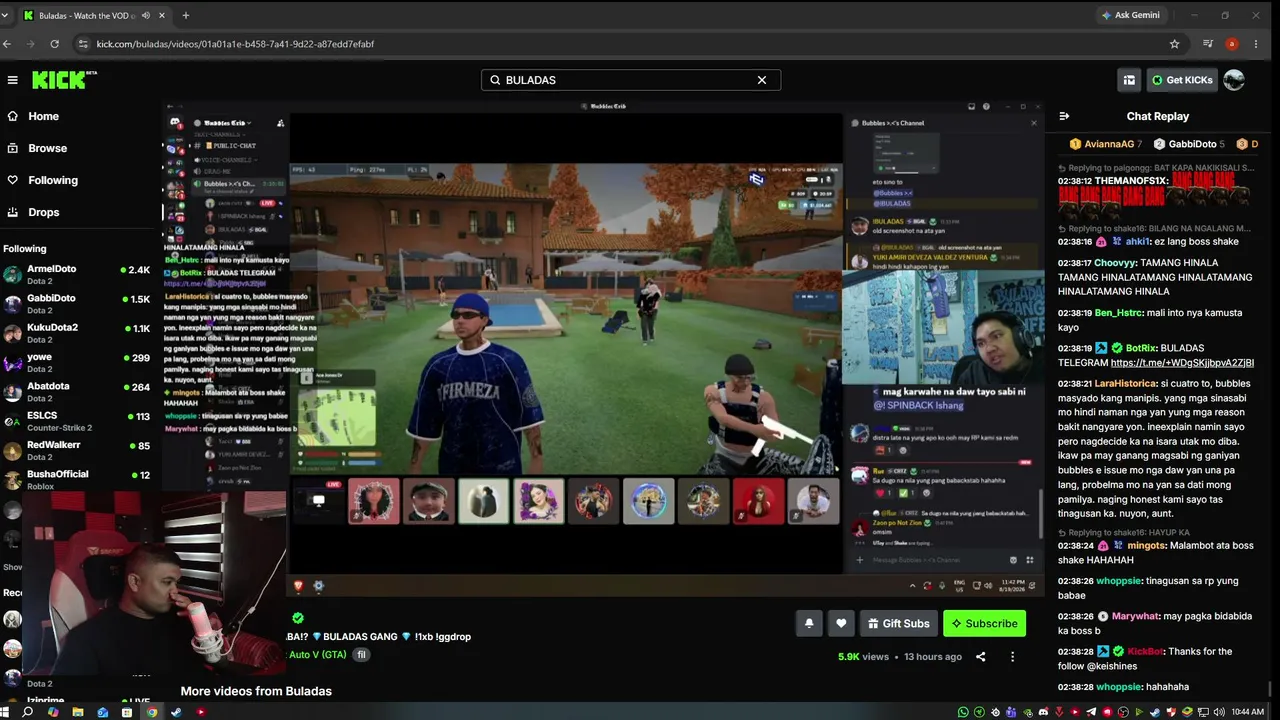Collapse the Chat Replay panel
Image resolution: width=1280 pixels, height=720 pixels.
point(1064,116)
